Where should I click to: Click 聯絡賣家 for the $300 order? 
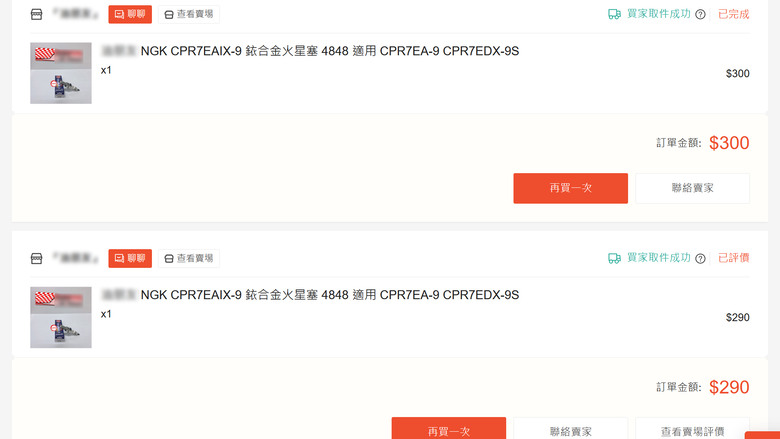pyautogui.click(x=692, y=188)
